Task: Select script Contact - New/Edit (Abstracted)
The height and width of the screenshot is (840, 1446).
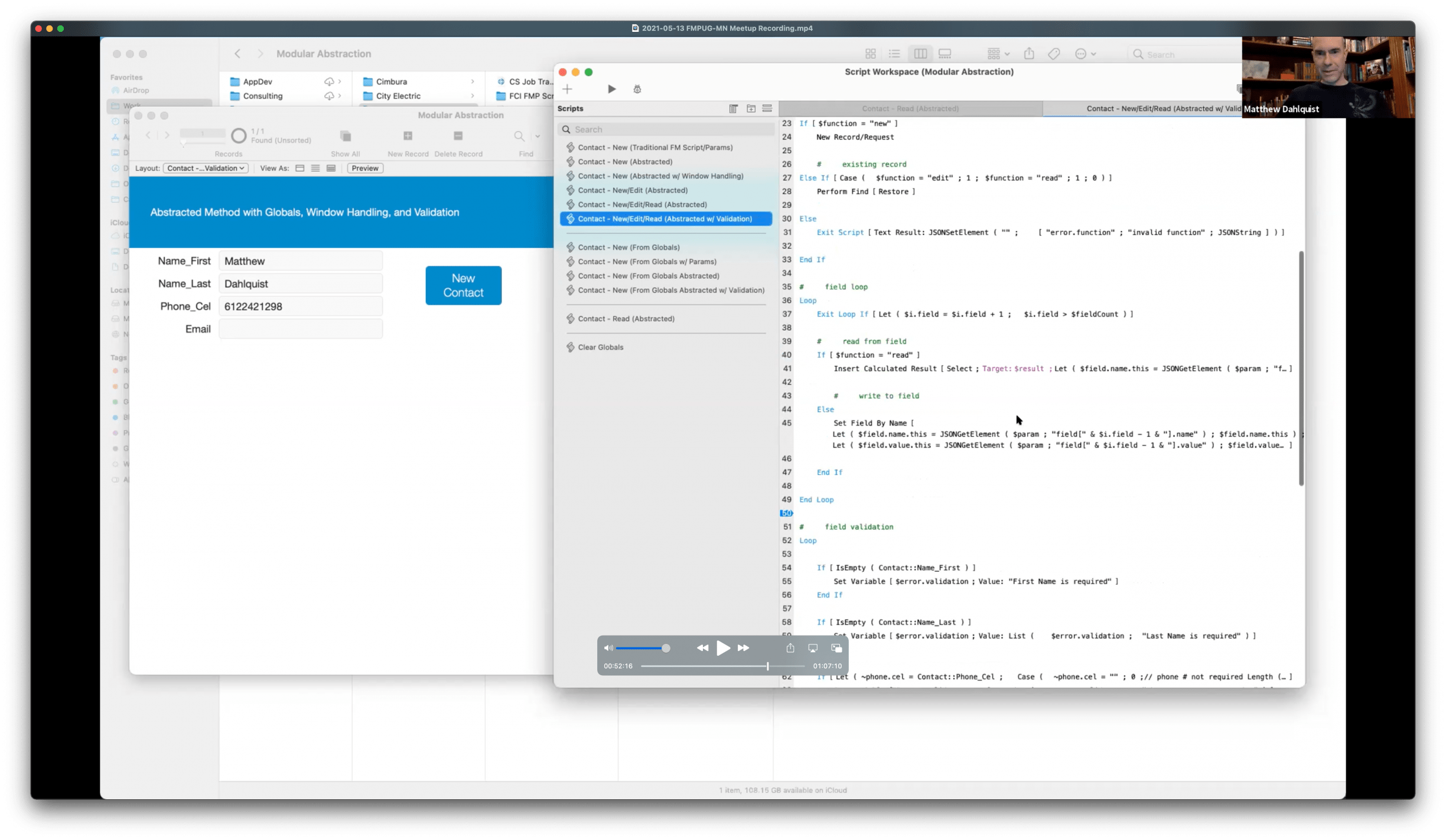Action: [x=633, y=190]
